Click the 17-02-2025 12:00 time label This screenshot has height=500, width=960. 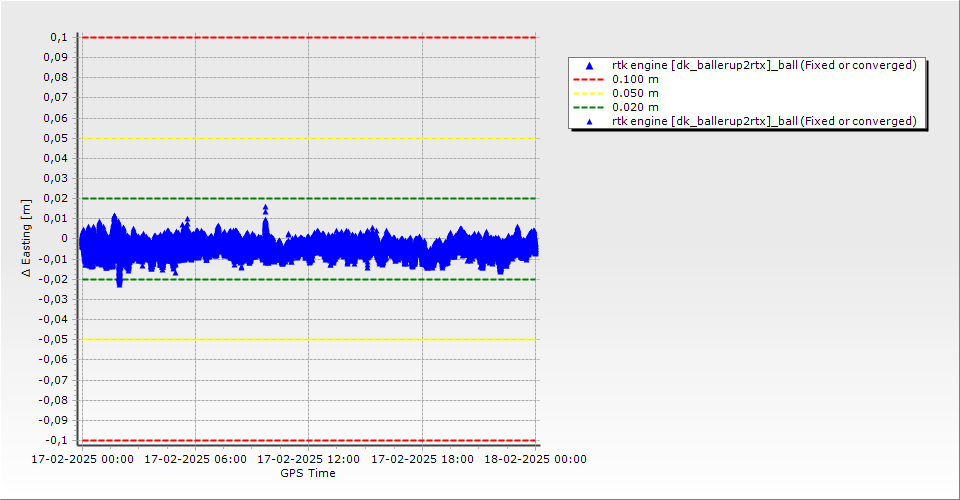(309, 459)
